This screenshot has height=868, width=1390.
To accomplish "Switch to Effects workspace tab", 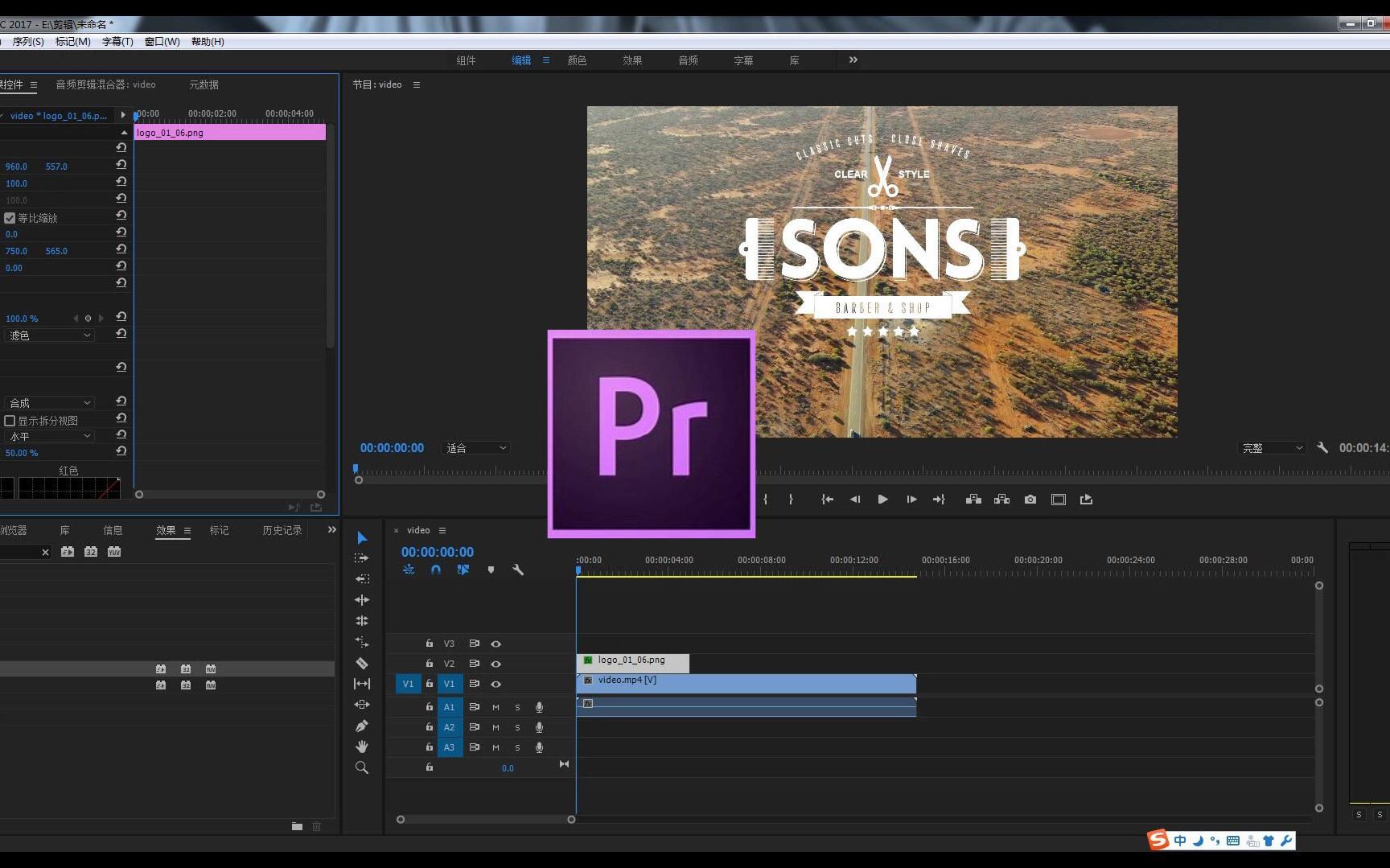I will click(632, 60).
